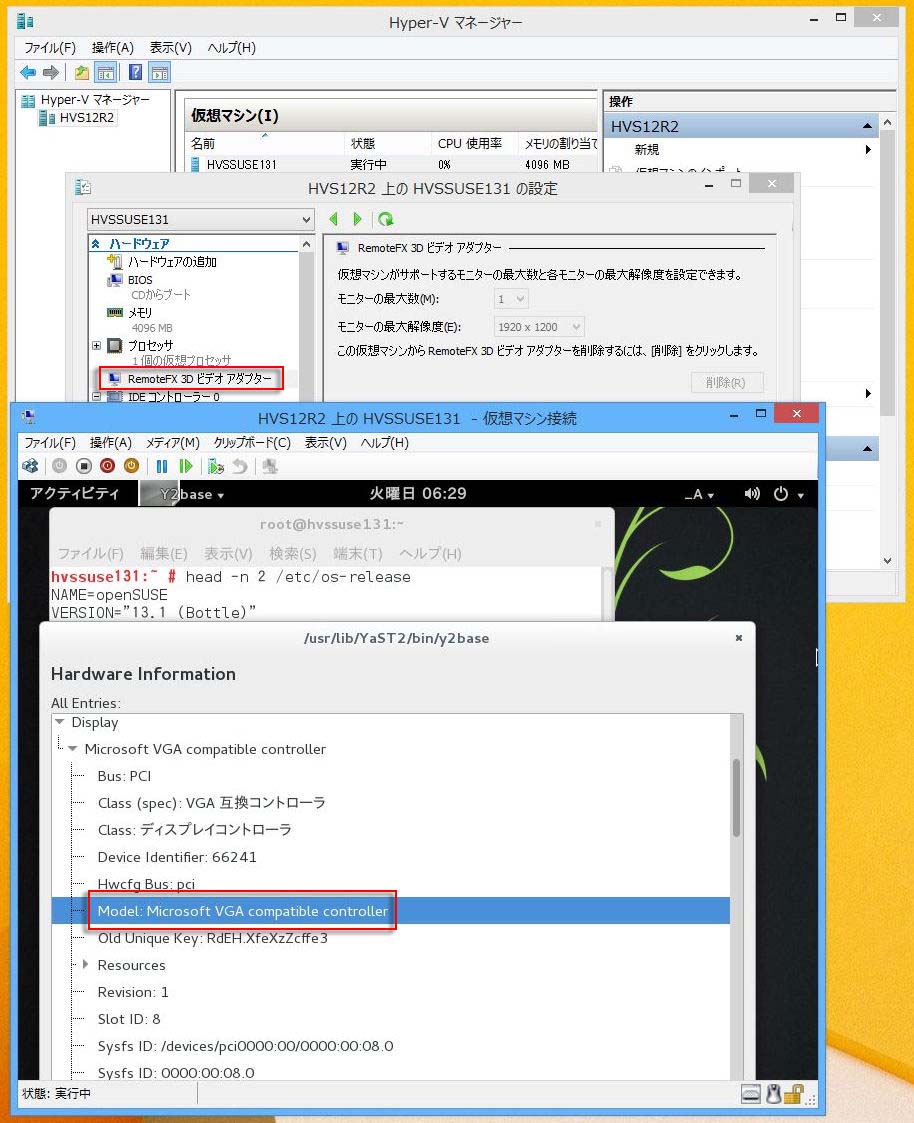Click the Up one level folder icon
The image size is (914, 1123).
pos(82,72)
